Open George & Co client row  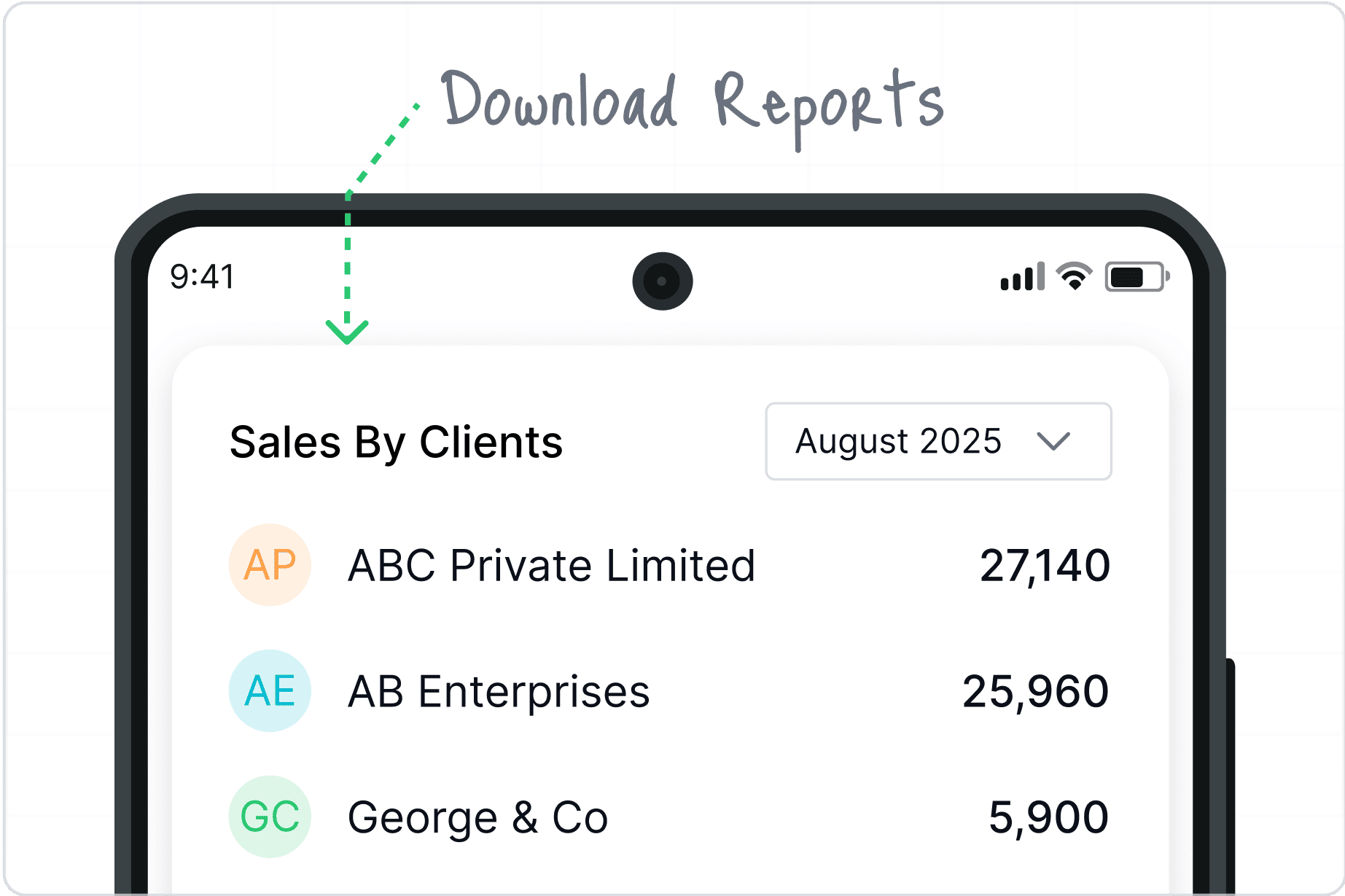pos(670,817)
